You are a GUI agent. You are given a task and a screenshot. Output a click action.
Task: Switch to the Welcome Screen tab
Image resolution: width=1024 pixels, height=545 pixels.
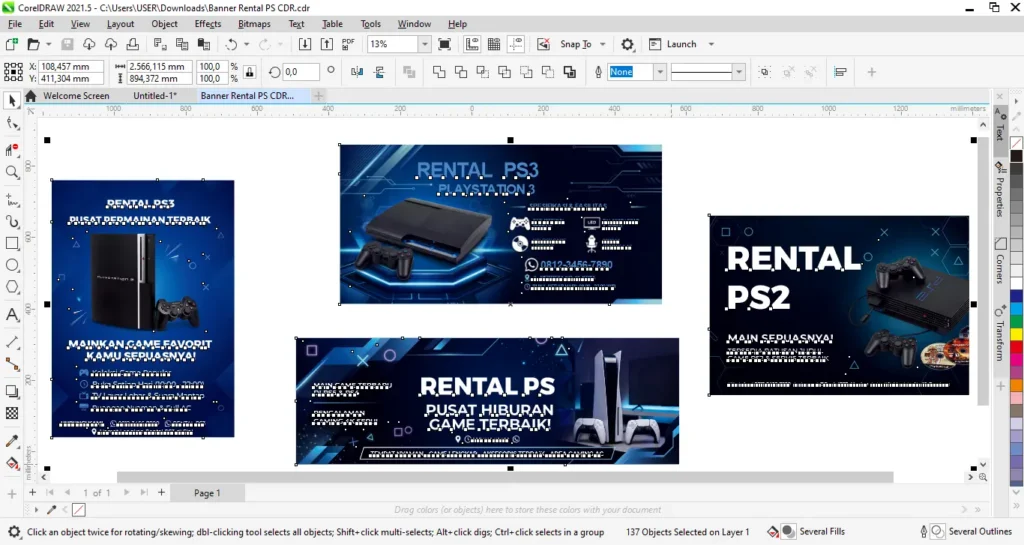click(76, 95)
